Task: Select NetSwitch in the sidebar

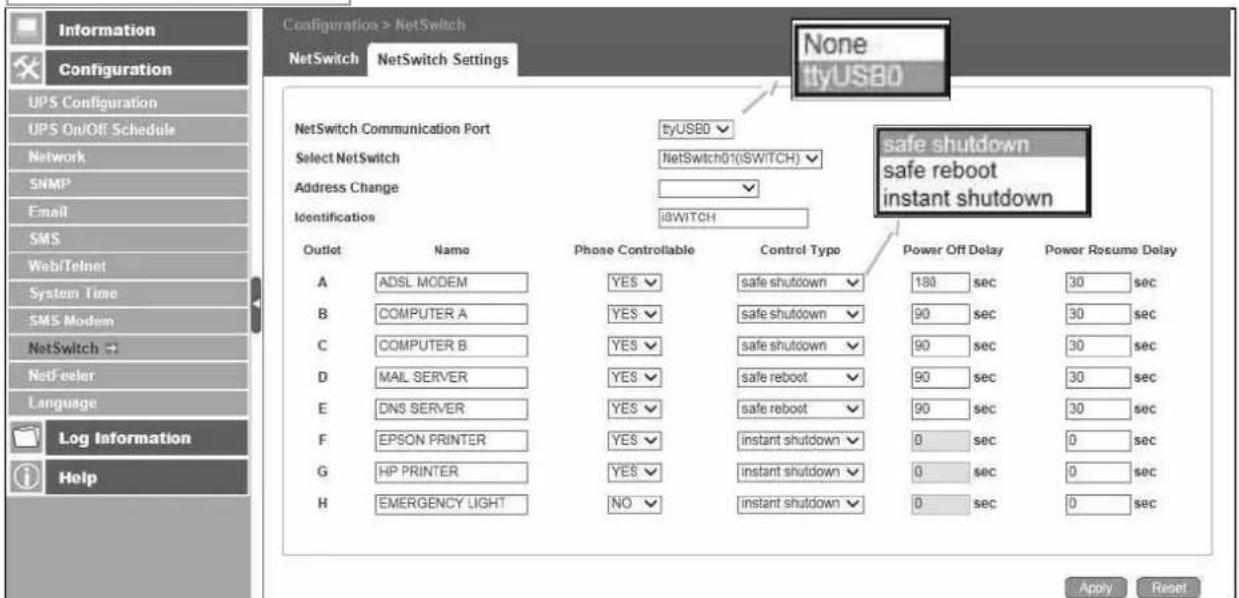Action: pyautogui.click(x=126, y=348)
